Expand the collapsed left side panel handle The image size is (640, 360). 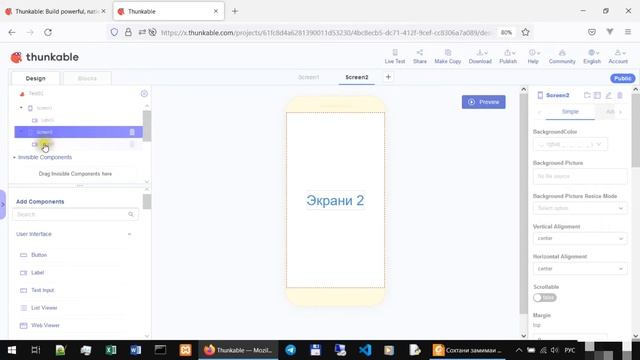3,204
